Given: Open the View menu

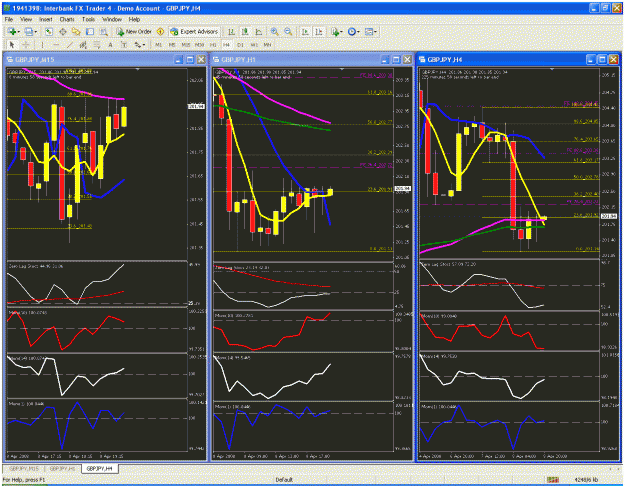Looking at the screenshot, I should [x=26, y=19].
